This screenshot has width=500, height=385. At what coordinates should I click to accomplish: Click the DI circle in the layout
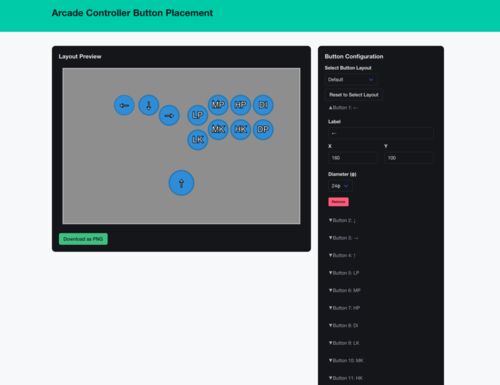263,105
